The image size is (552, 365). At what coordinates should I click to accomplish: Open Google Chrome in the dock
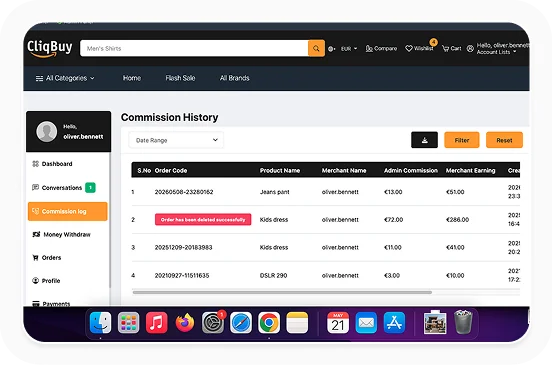pos(269,322)
